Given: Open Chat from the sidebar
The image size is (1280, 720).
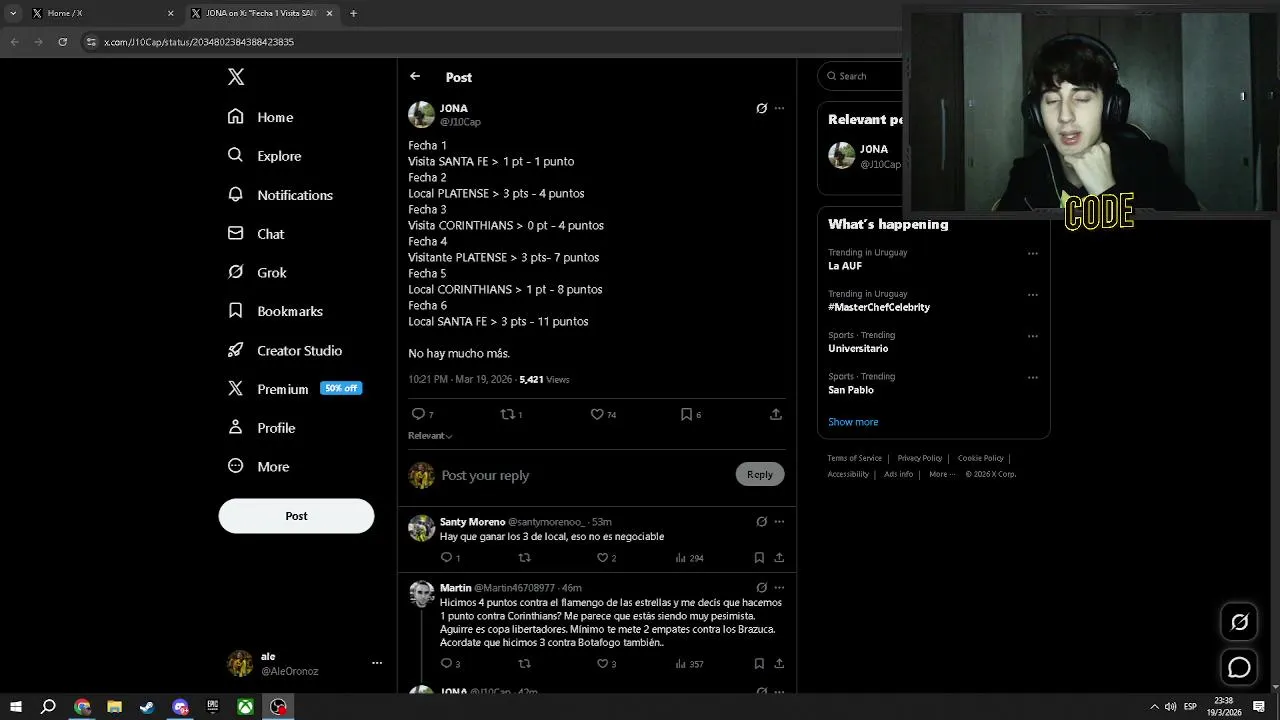Looking at the screenshot, I should [256, 234].
